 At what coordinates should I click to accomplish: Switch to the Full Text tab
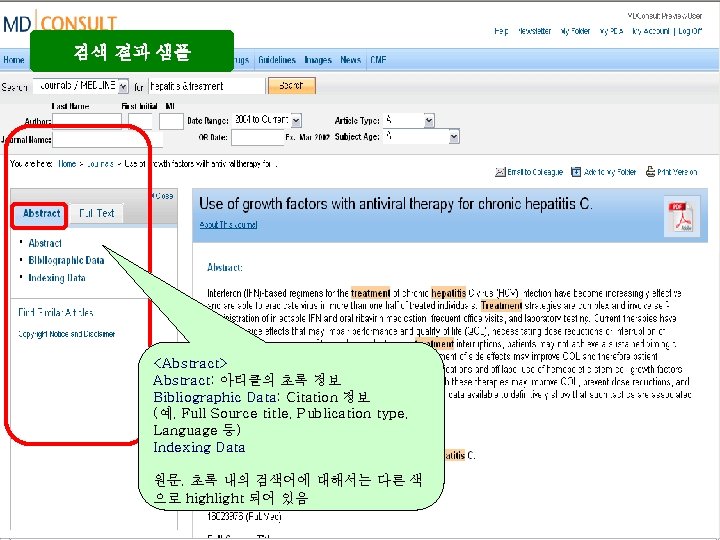[x=96, y=214]
